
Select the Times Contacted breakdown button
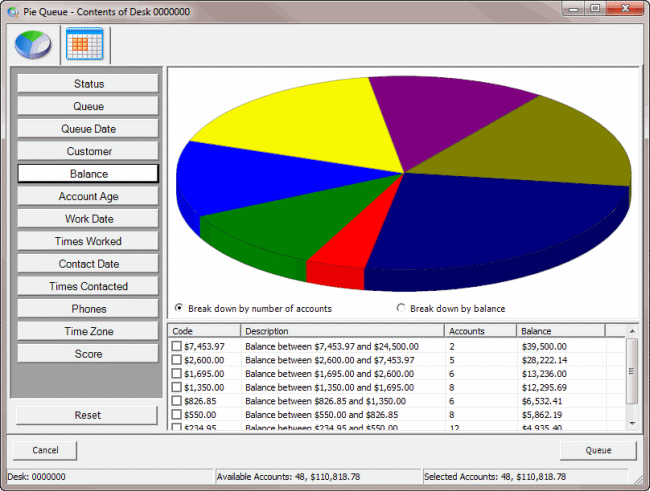coord(88,286)
